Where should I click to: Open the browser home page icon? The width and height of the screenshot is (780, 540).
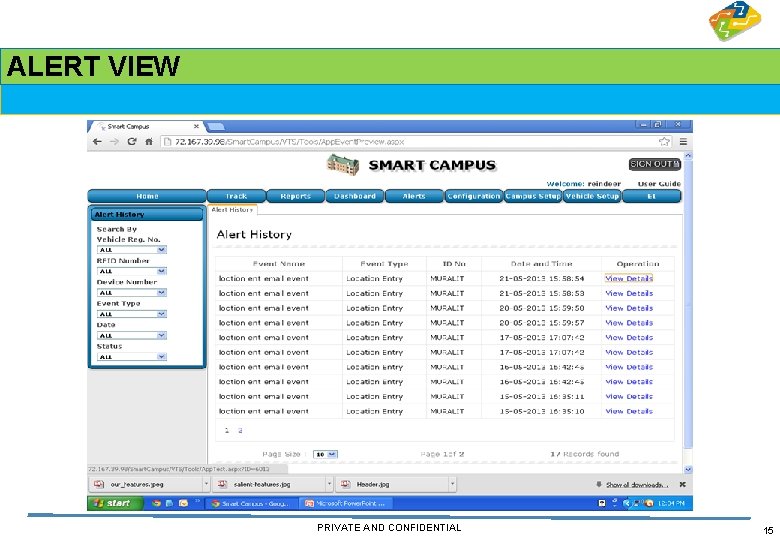(149, 142)
